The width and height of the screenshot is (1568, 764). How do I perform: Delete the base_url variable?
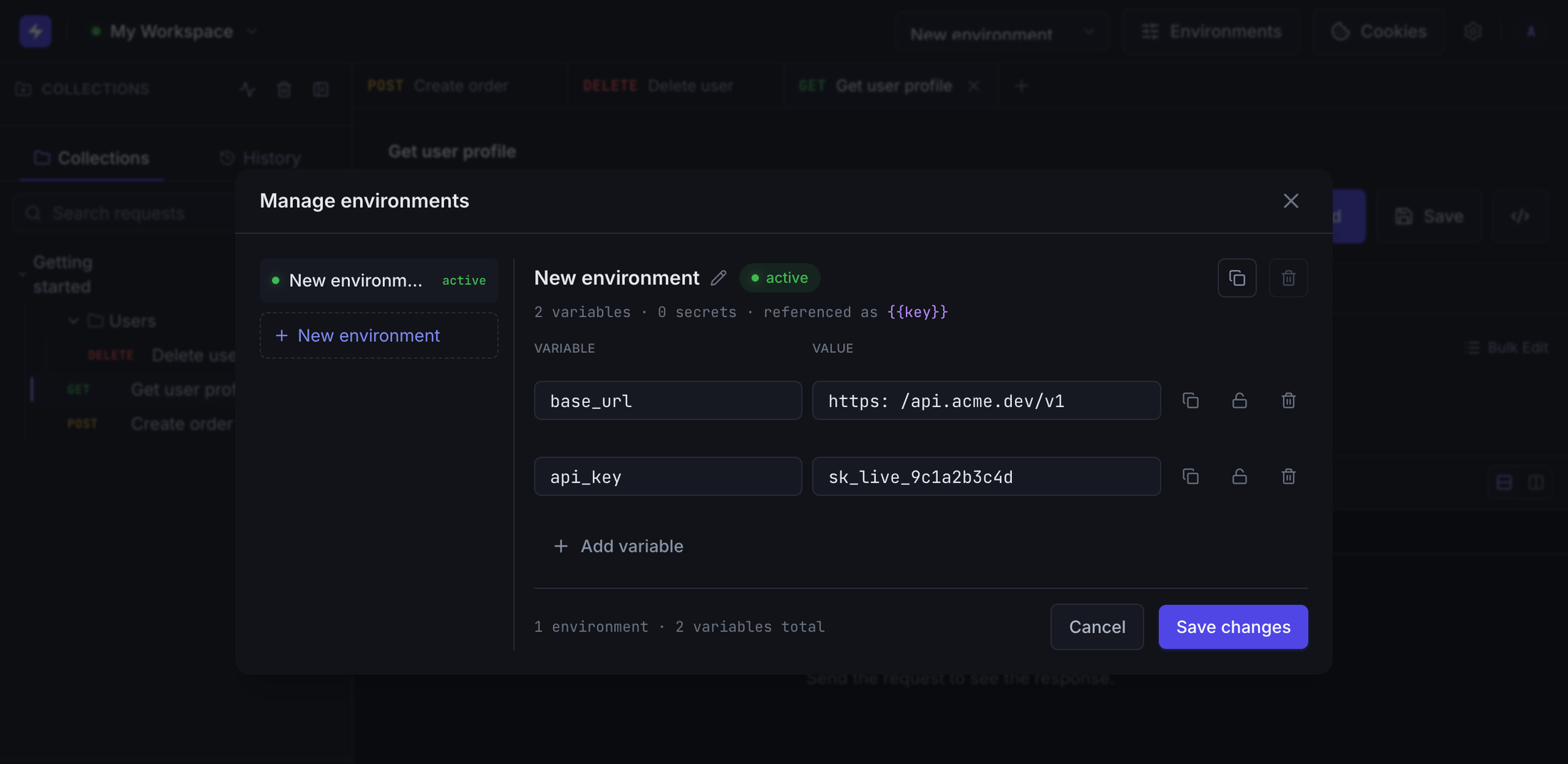click(1289, 401)
